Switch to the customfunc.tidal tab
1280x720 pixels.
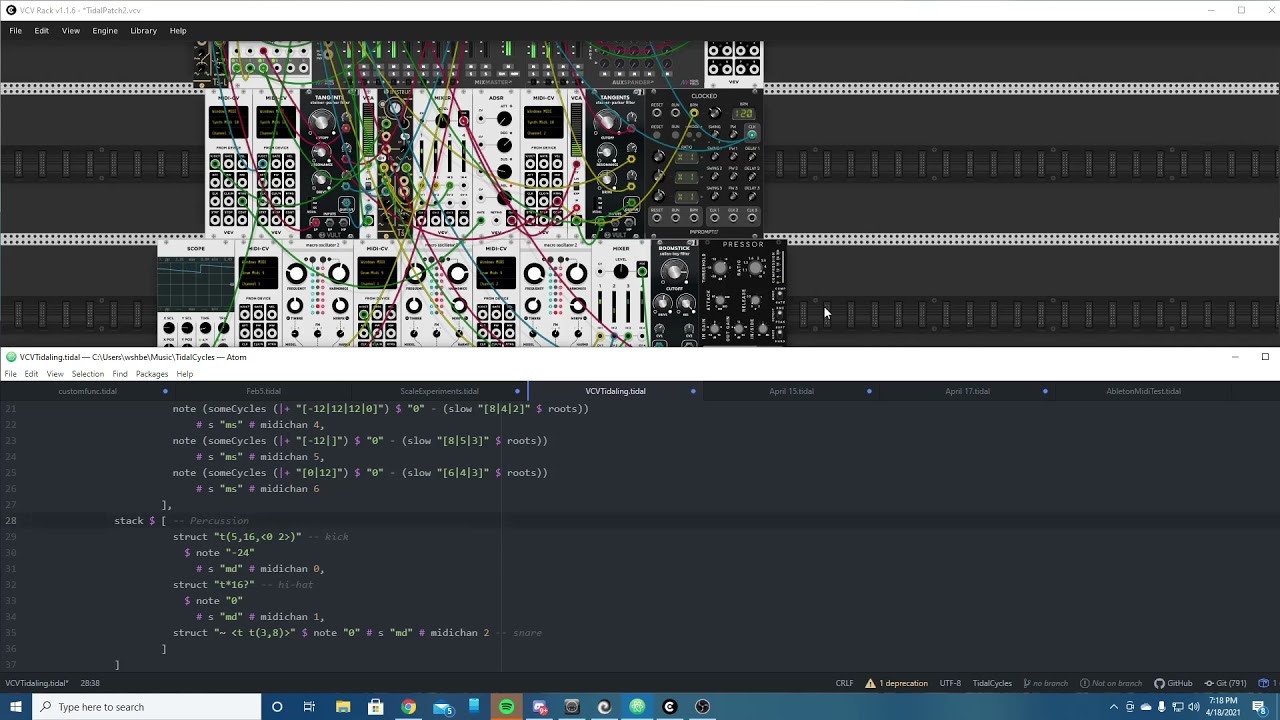[88, 391]
